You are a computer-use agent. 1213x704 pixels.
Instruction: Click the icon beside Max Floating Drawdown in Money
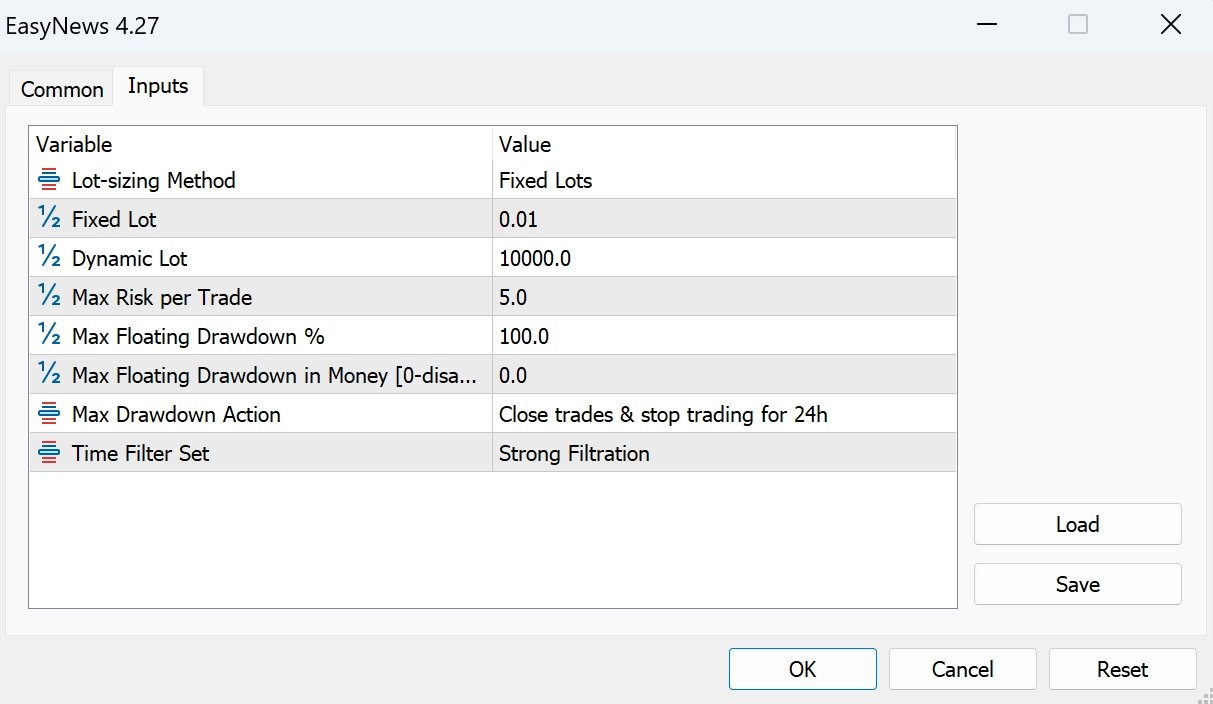click(48, 375)
